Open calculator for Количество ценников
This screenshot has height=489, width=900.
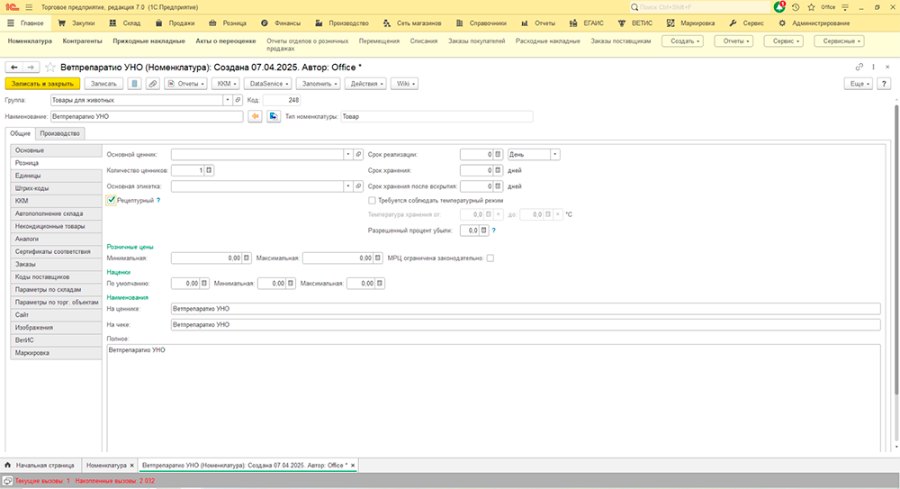click(x=209, y=170)
